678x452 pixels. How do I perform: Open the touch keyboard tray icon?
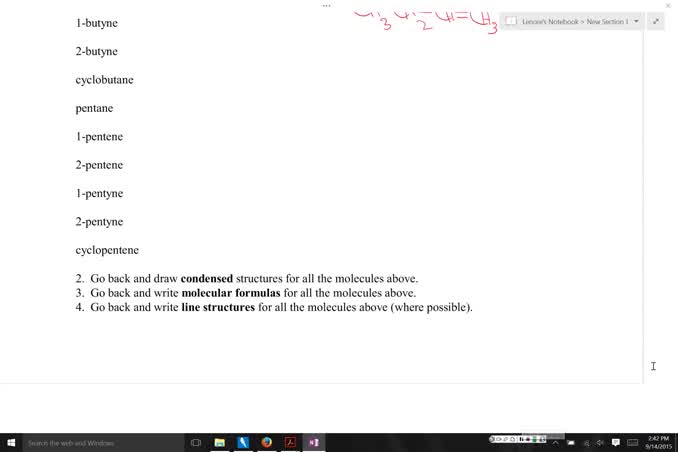pyautogui.click(x=633, y=442)
